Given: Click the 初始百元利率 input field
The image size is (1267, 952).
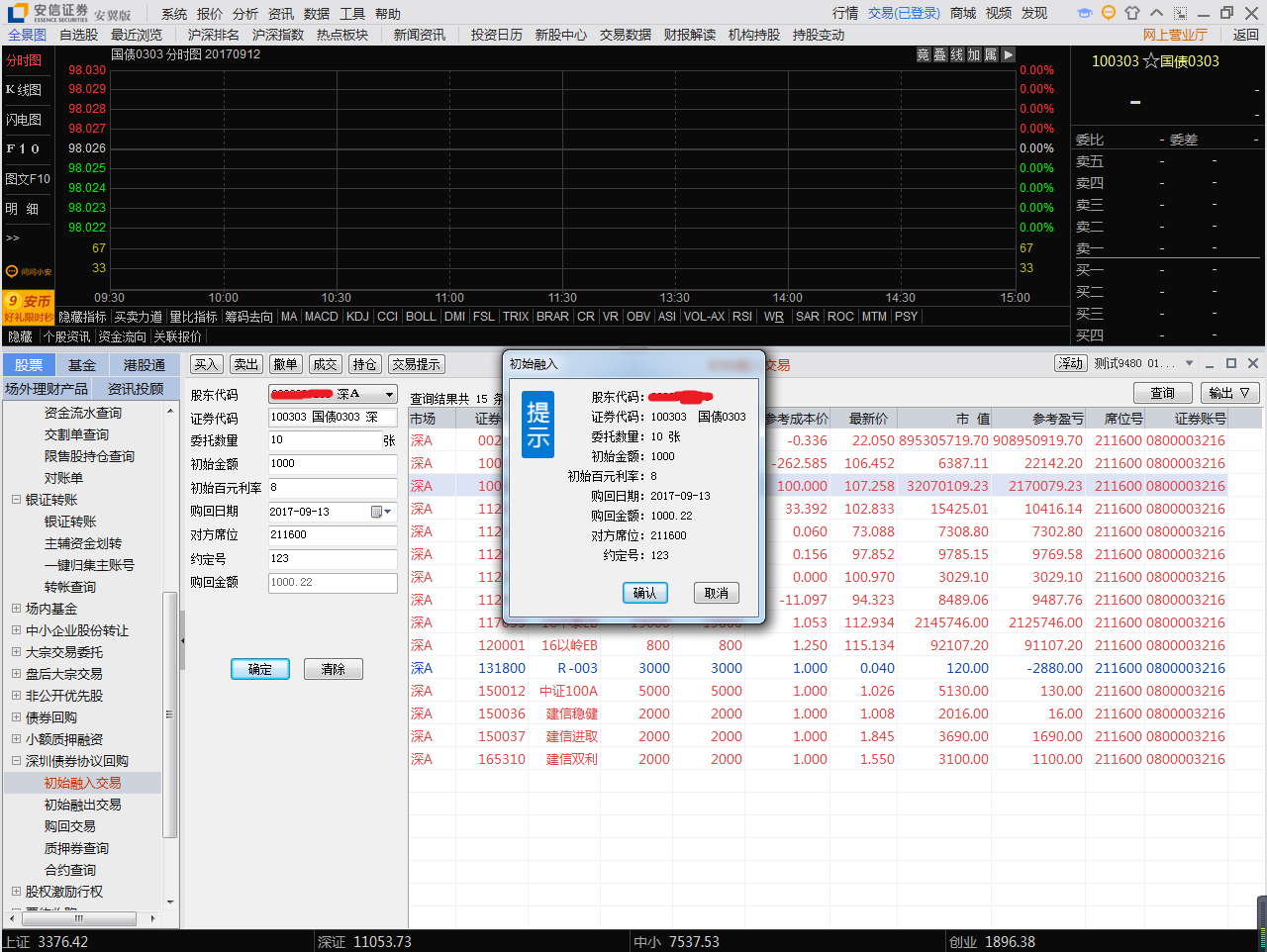Looking at the screenshot, I should [333, 488].
